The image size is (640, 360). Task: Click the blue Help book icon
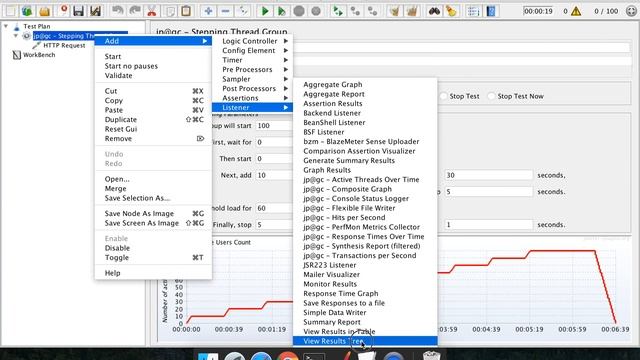coord(491,11)
